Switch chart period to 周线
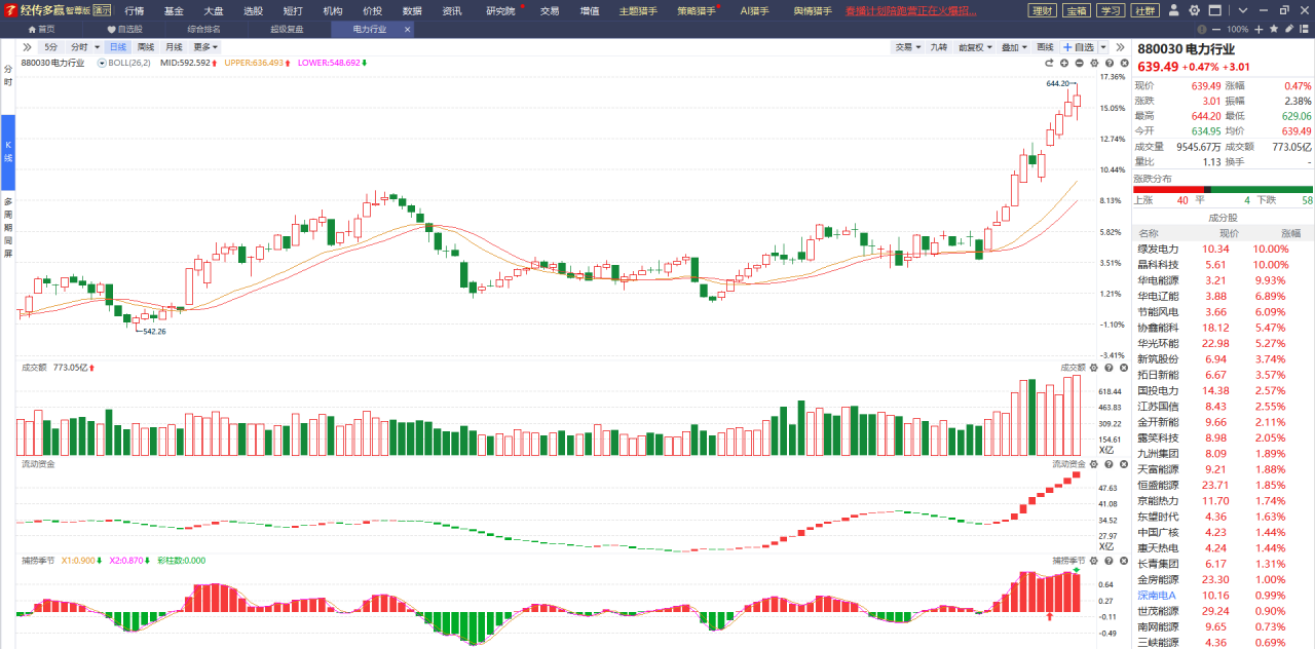The width and height of the screenshot is (1316, 650). [x=146, y=47]
